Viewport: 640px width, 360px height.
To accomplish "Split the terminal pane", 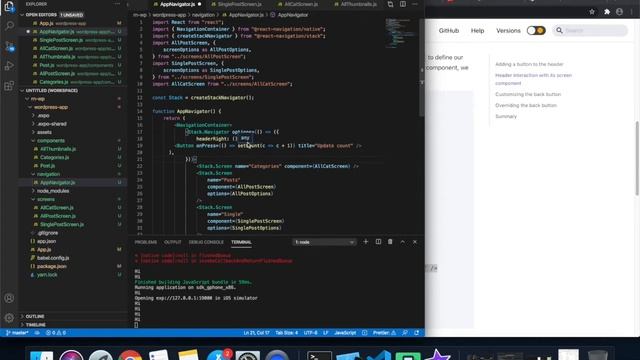I will (378, 242).
